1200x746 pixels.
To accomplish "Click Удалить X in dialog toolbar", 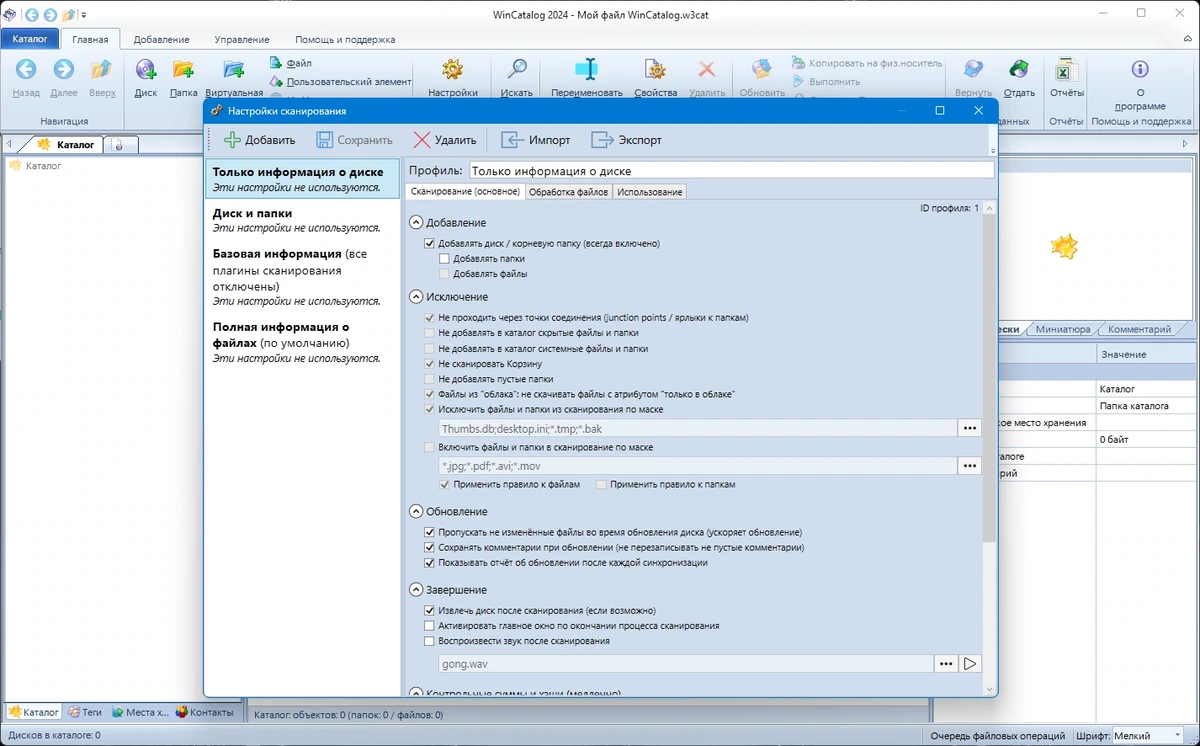I will (x=445, y=140).
